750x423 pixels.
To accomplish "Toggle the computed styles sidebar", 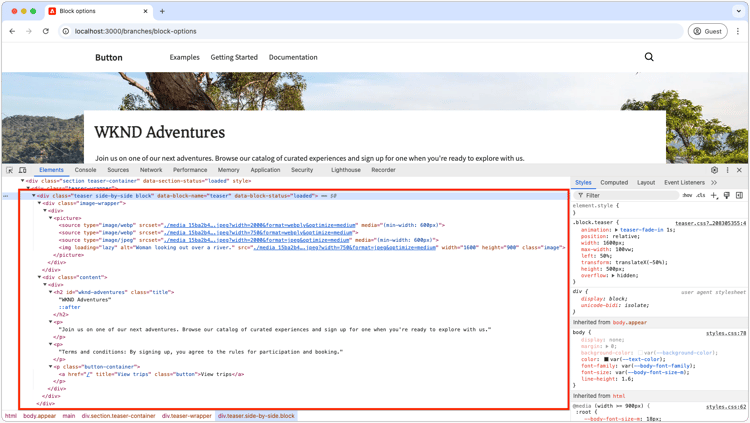I will point(739,195).
